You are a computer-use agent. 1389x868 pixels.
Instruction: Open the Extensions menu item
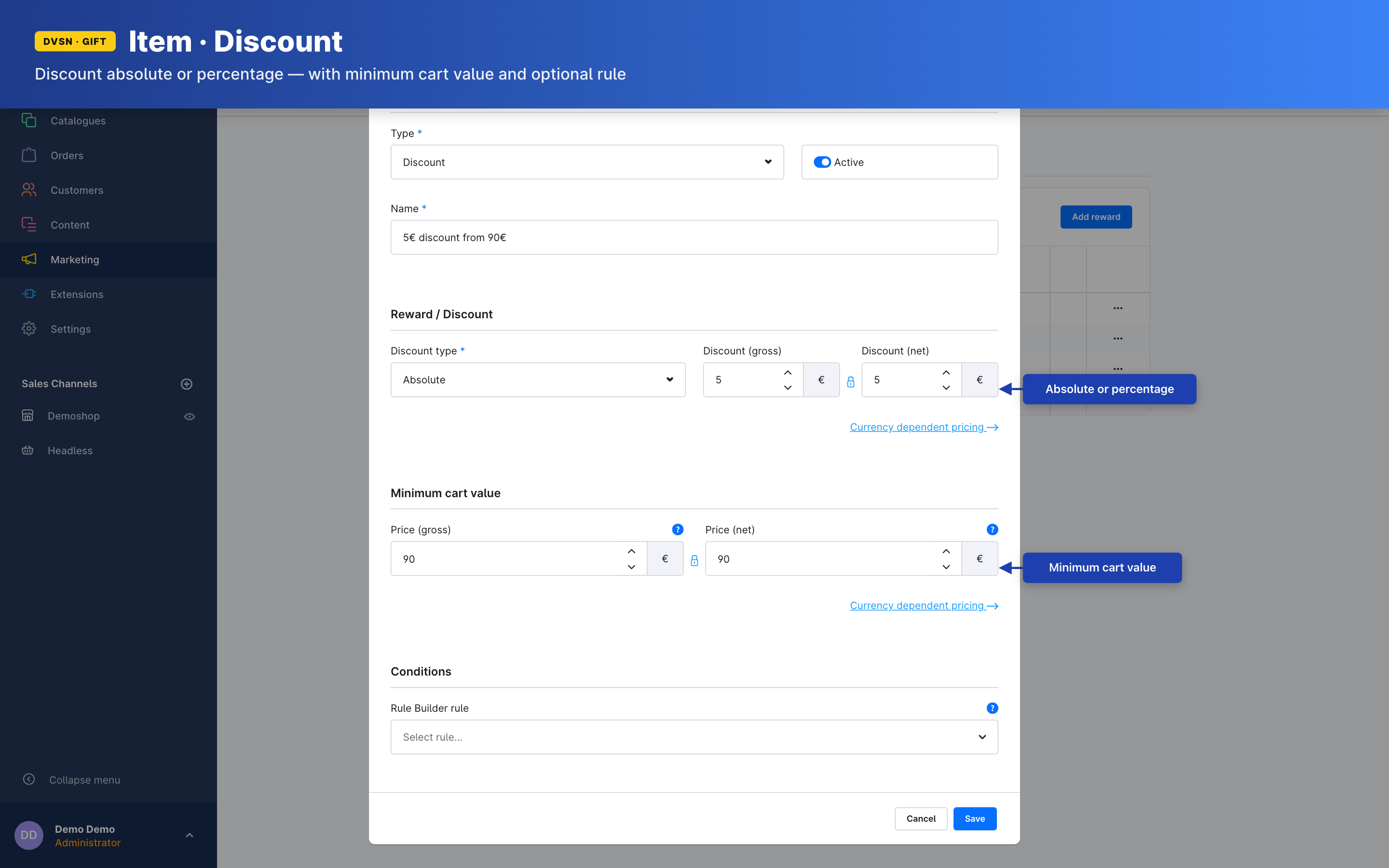tap(76, 295)
